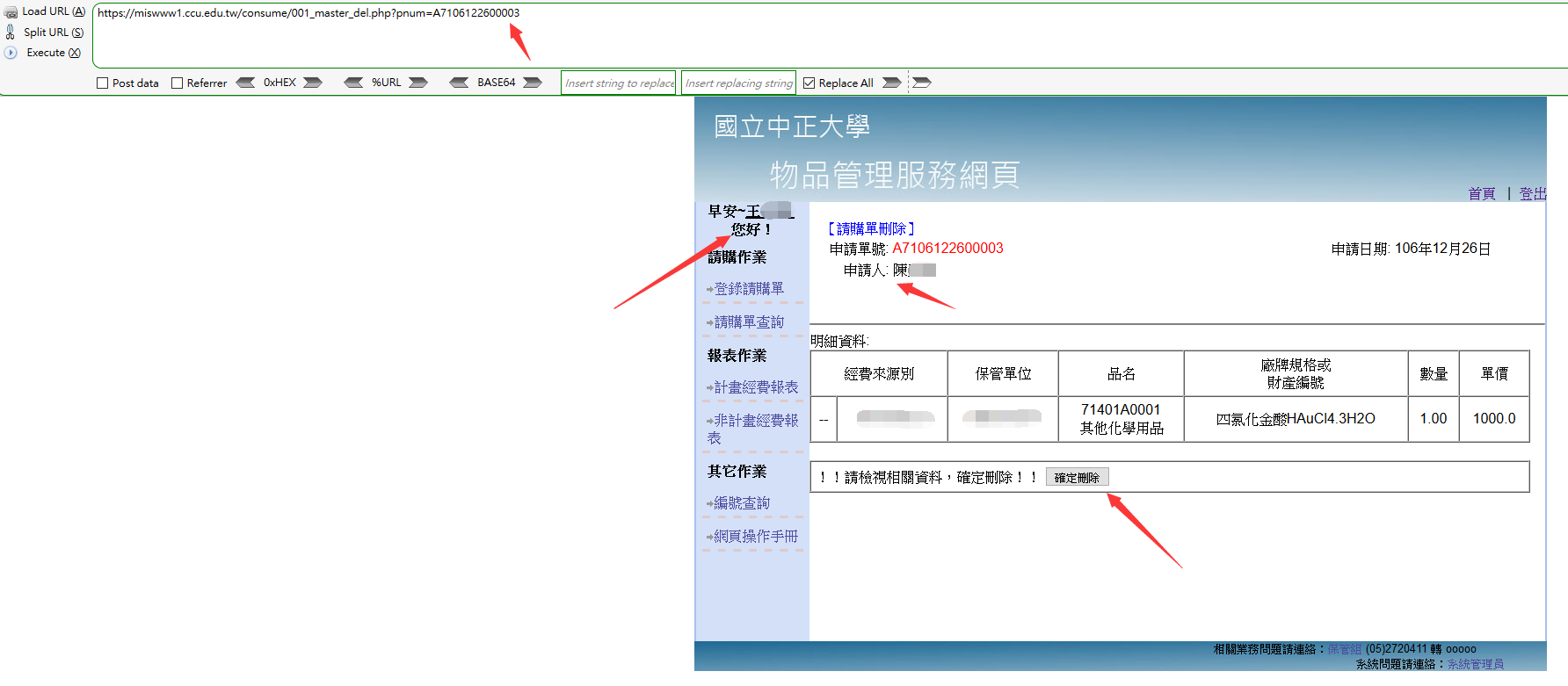Click the 單價 column header
The height and width of the screenshot is (686, 1568).
coord(1494,374)
